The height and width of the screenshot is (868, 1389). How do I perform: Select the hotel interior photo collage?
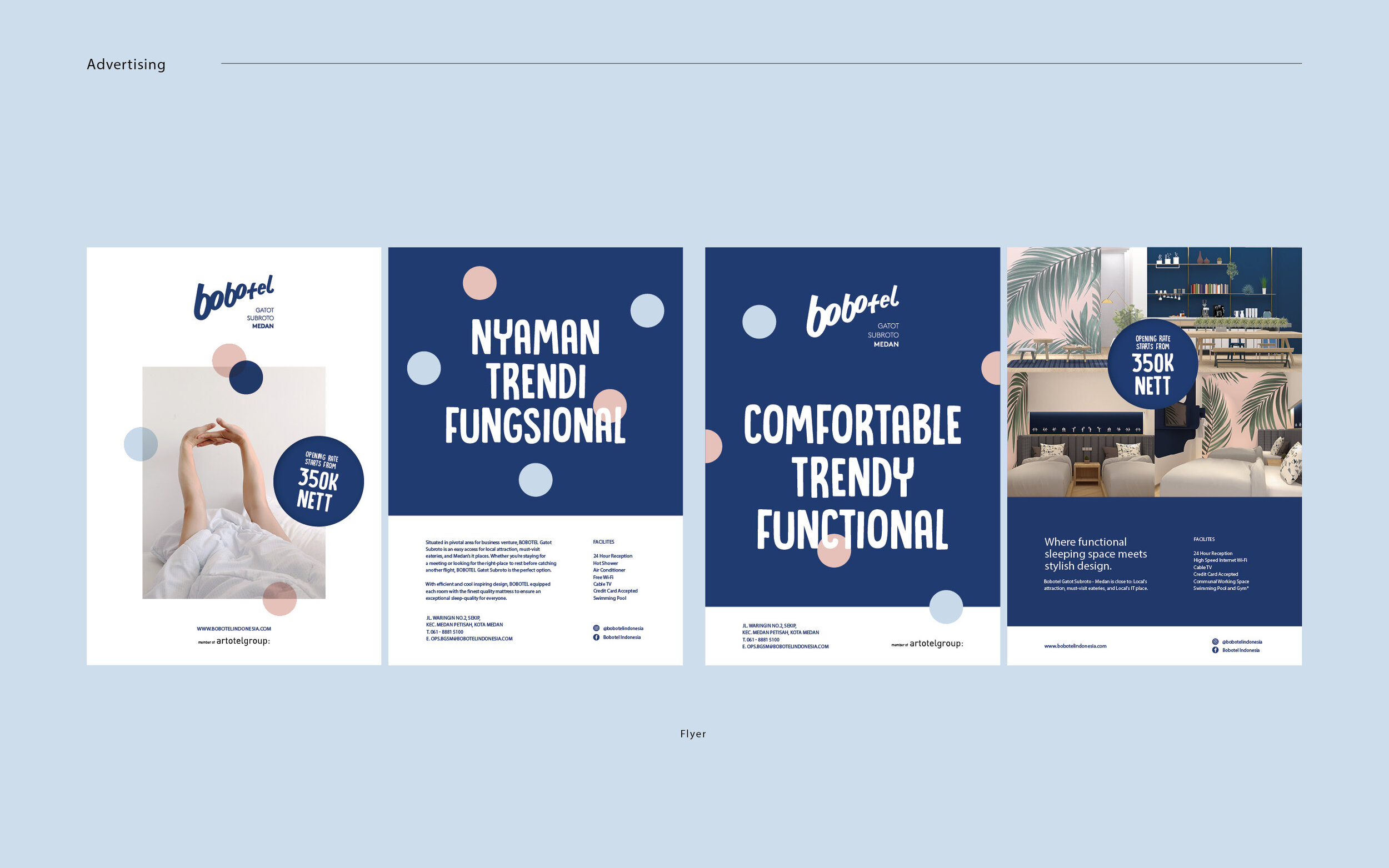click(x=1154, y=372)
